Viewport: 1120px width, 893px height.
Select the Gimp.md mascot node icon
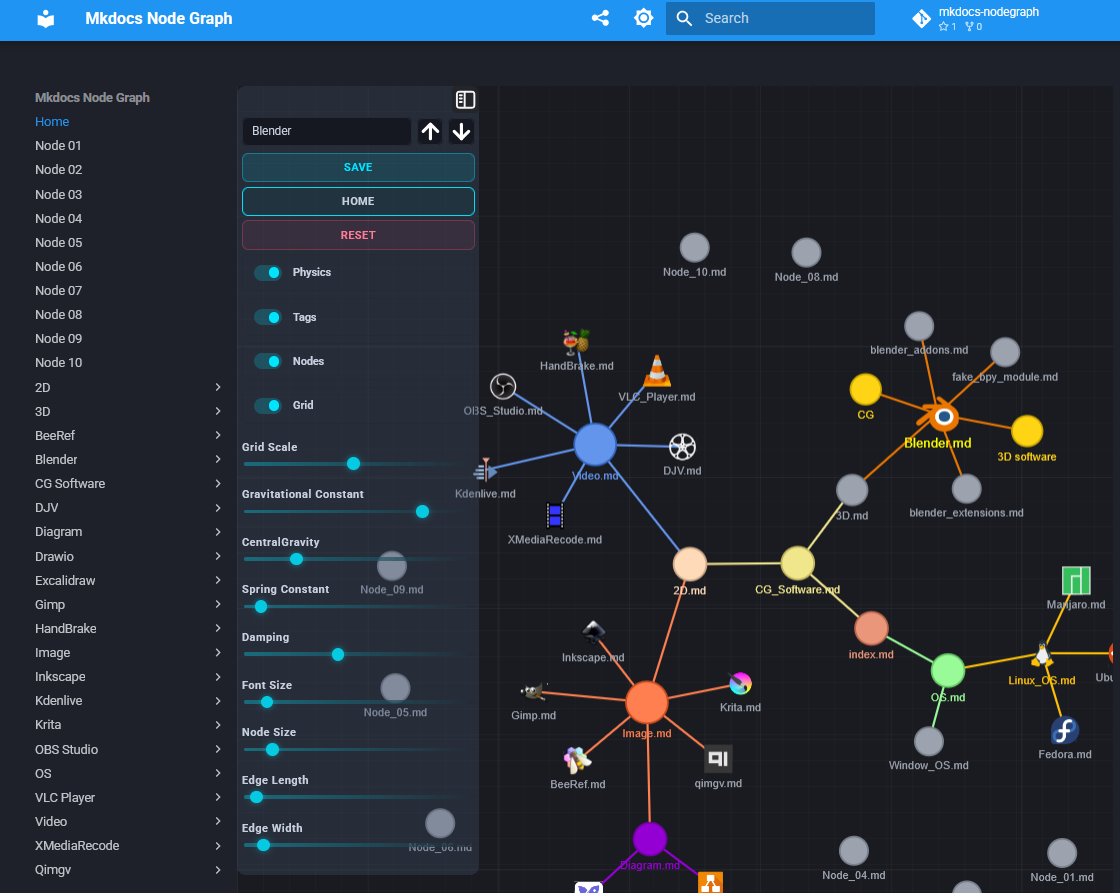point(533,691)
